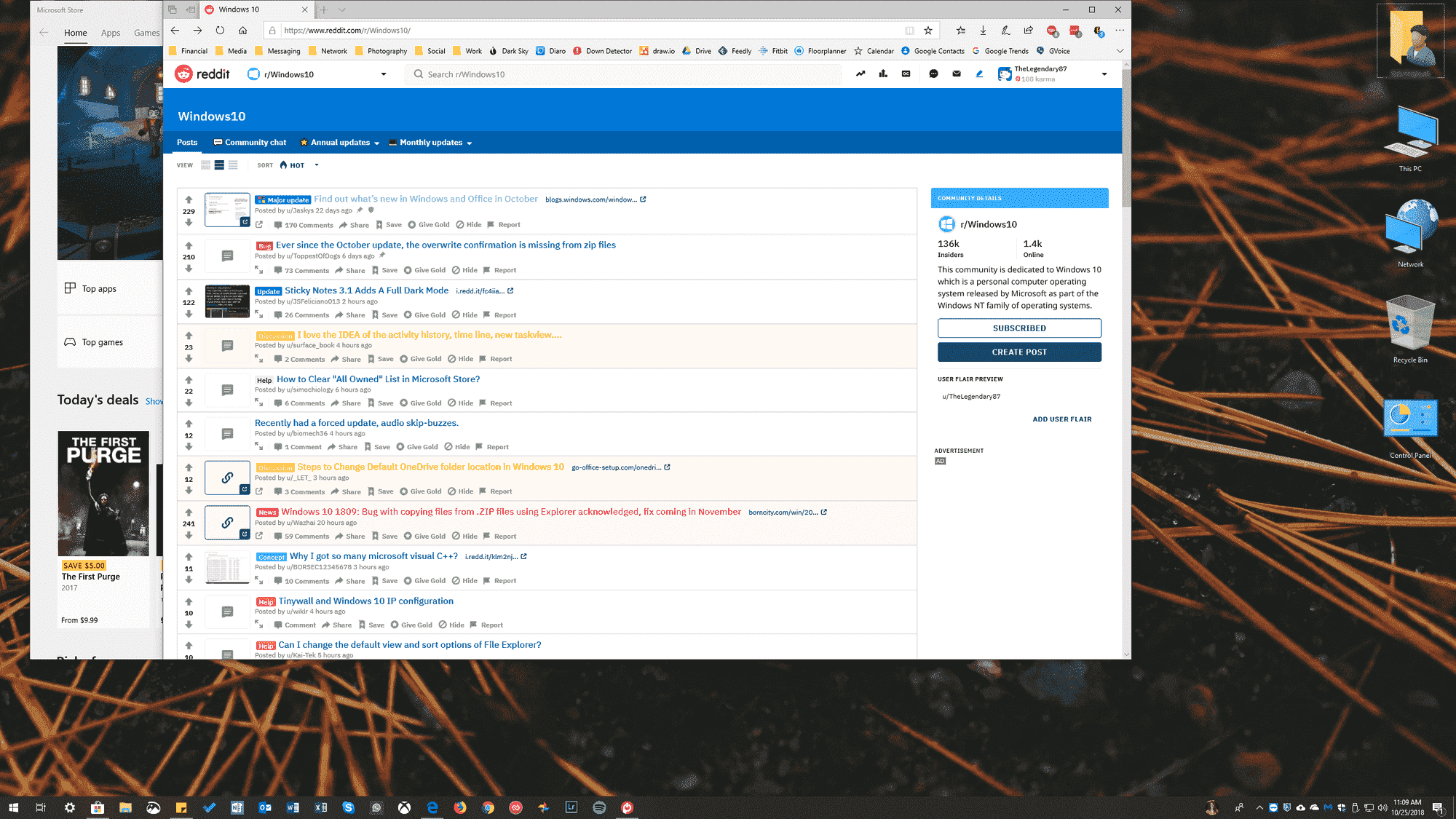The width and height of the screenshot is (1456, 819).
Task: Expand the Annual updates menu
Action: (340, 143)
